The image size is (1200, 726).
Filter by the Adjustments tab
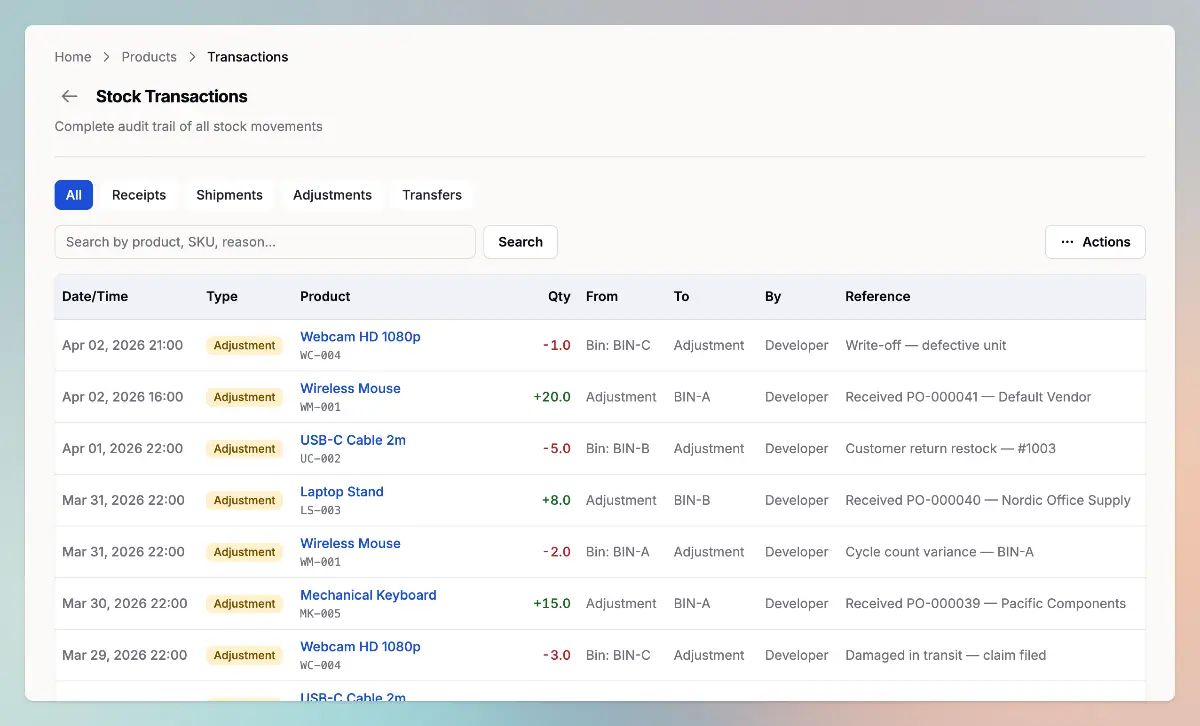(332, 195)
